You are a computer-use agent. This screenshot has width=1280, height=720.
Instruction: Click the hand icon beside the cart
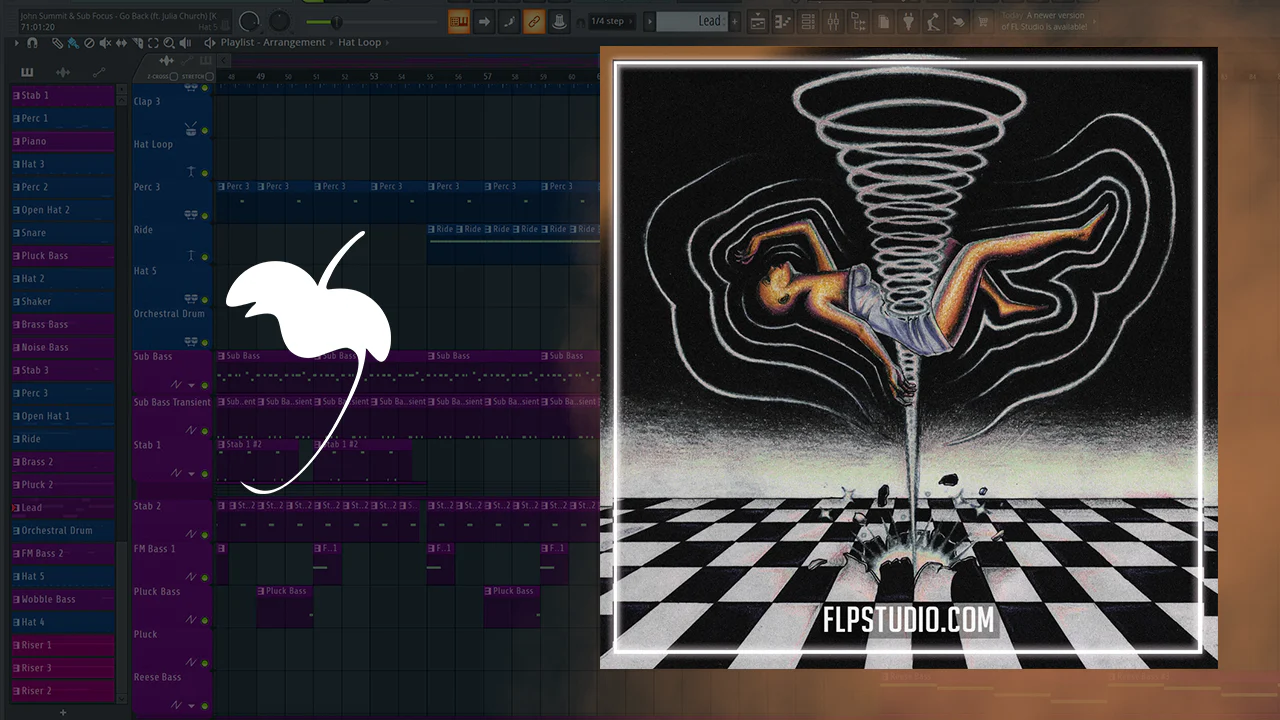pos(959,21)
